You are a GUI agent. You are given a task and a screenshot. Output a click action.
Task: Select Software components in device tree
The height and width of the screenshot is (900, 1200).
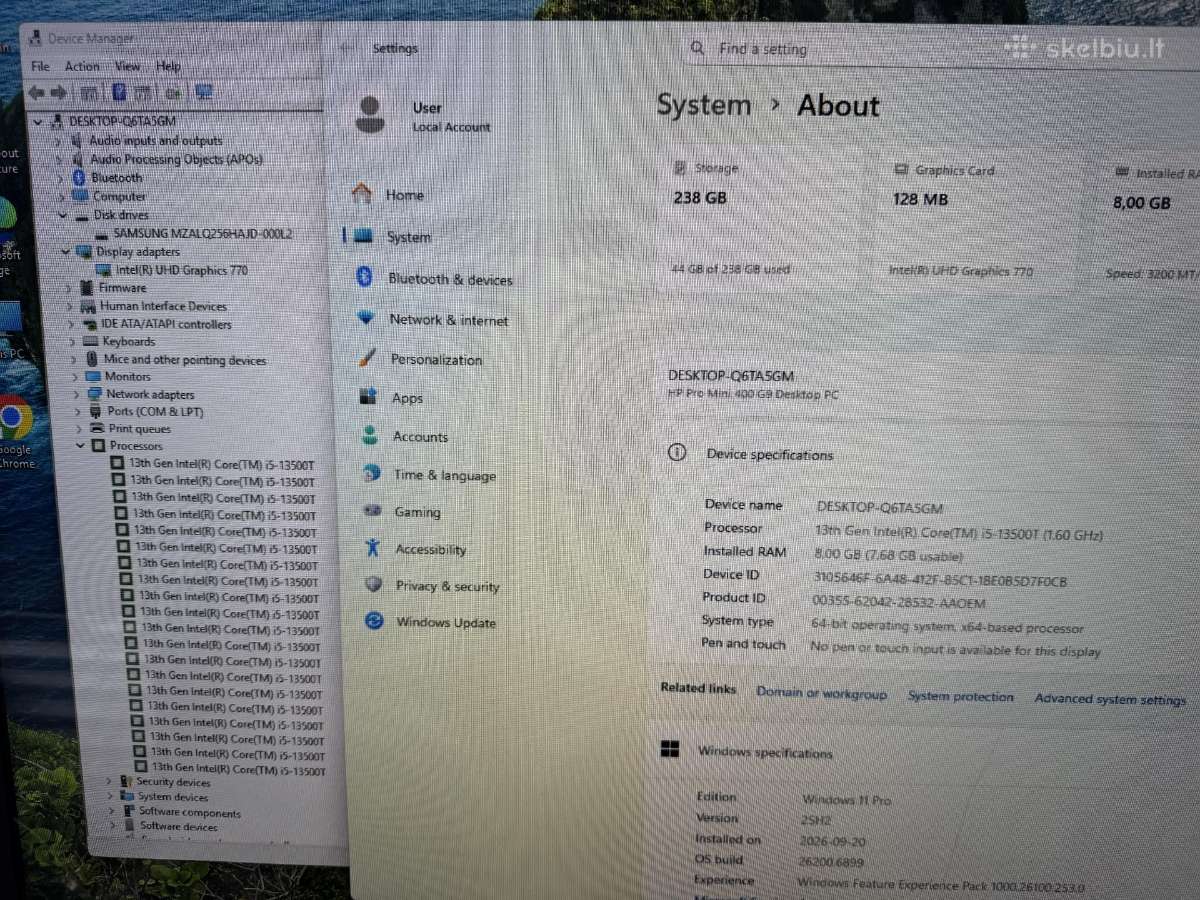tap(189, 813)
